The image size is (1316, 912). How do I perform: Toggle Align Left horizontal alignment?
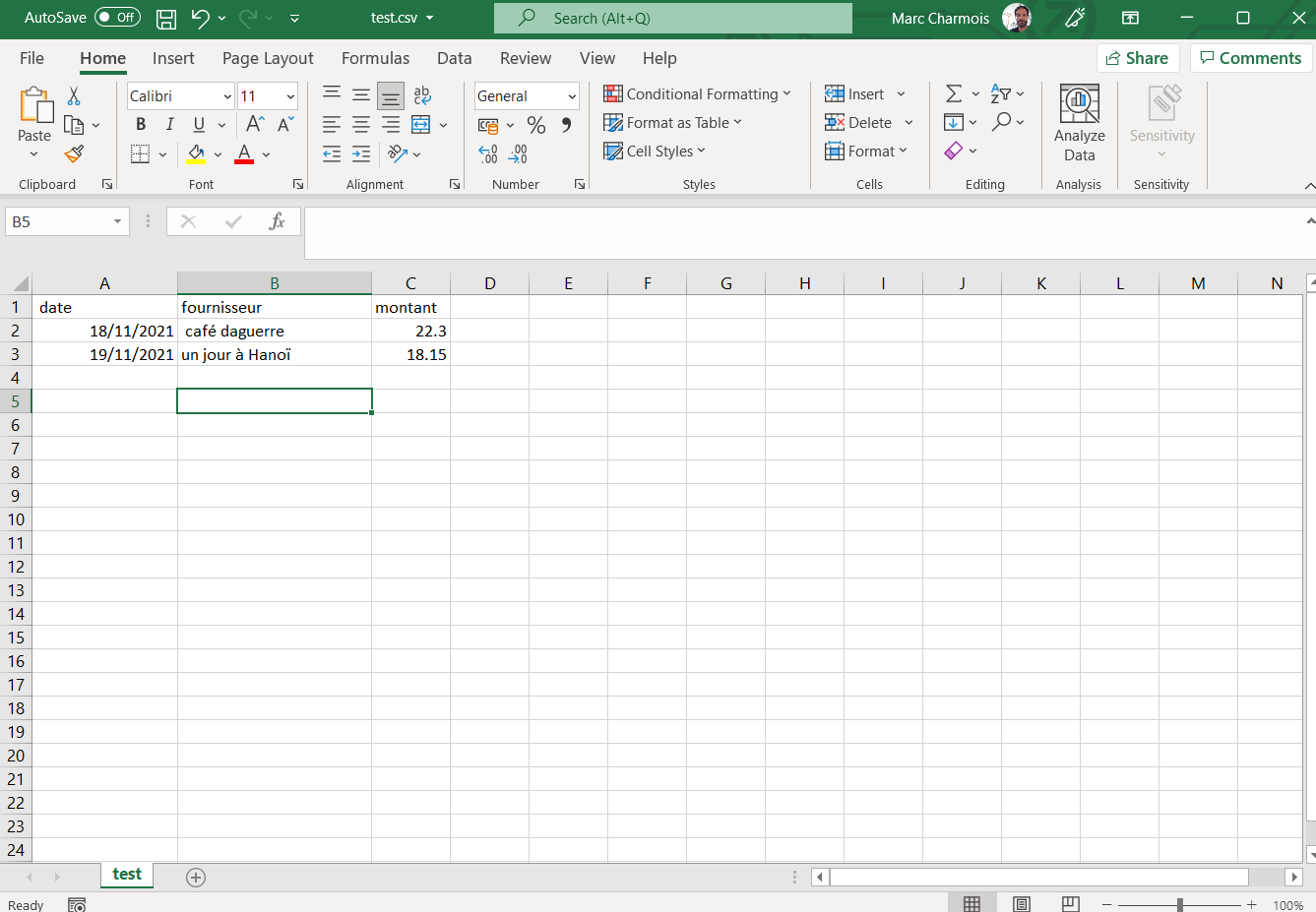pyautogui.click(x=332, y=125)
